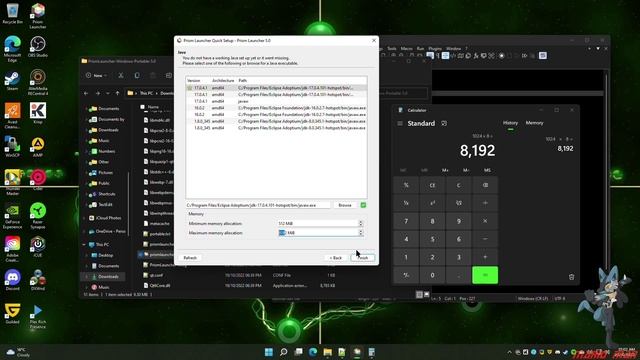Click the Up arrow in File Explorer navigation

(x=118, y=93)
